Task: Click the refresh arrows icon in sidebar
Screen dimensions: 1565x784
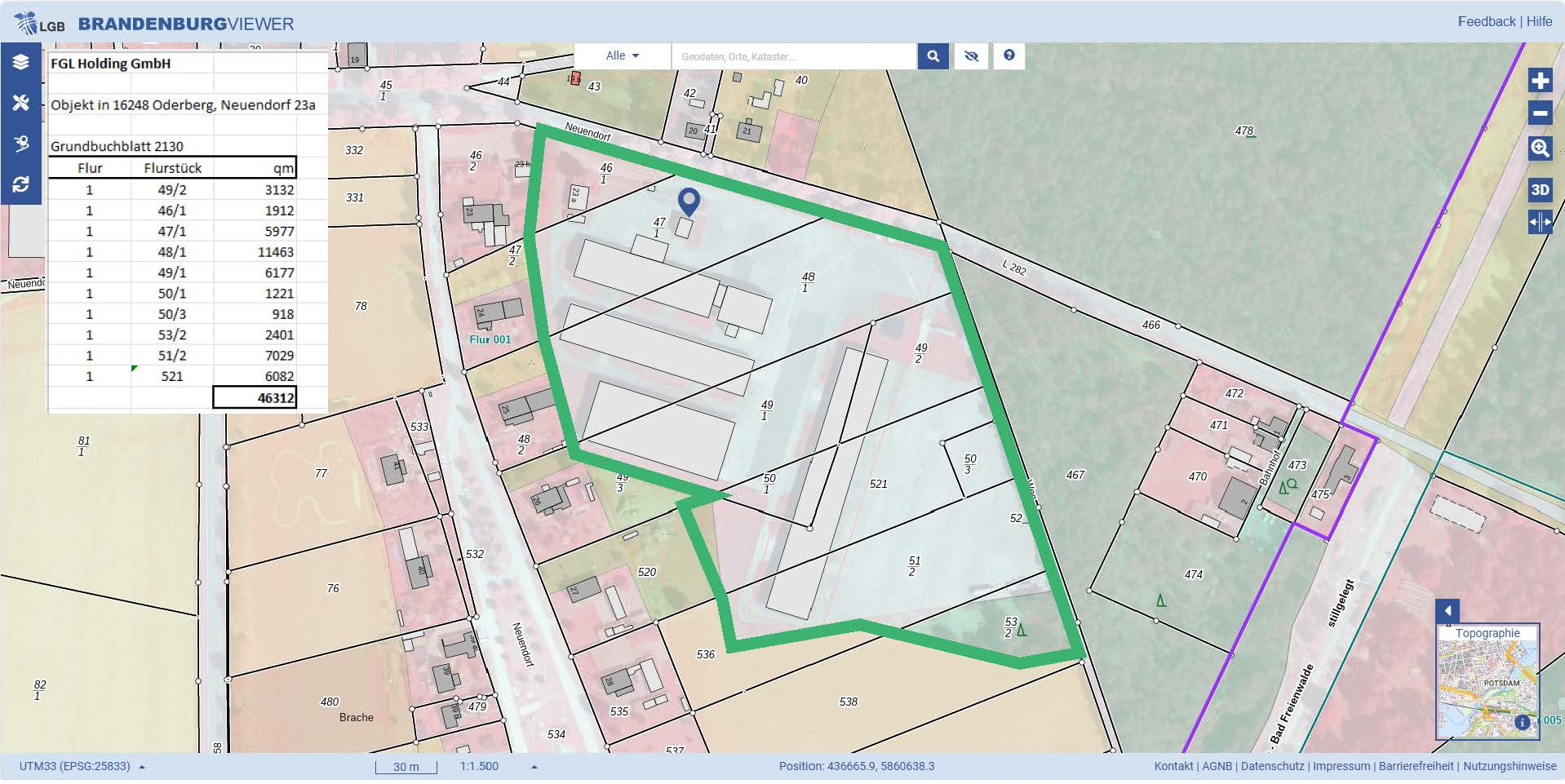Action: (x=21, y=184)
